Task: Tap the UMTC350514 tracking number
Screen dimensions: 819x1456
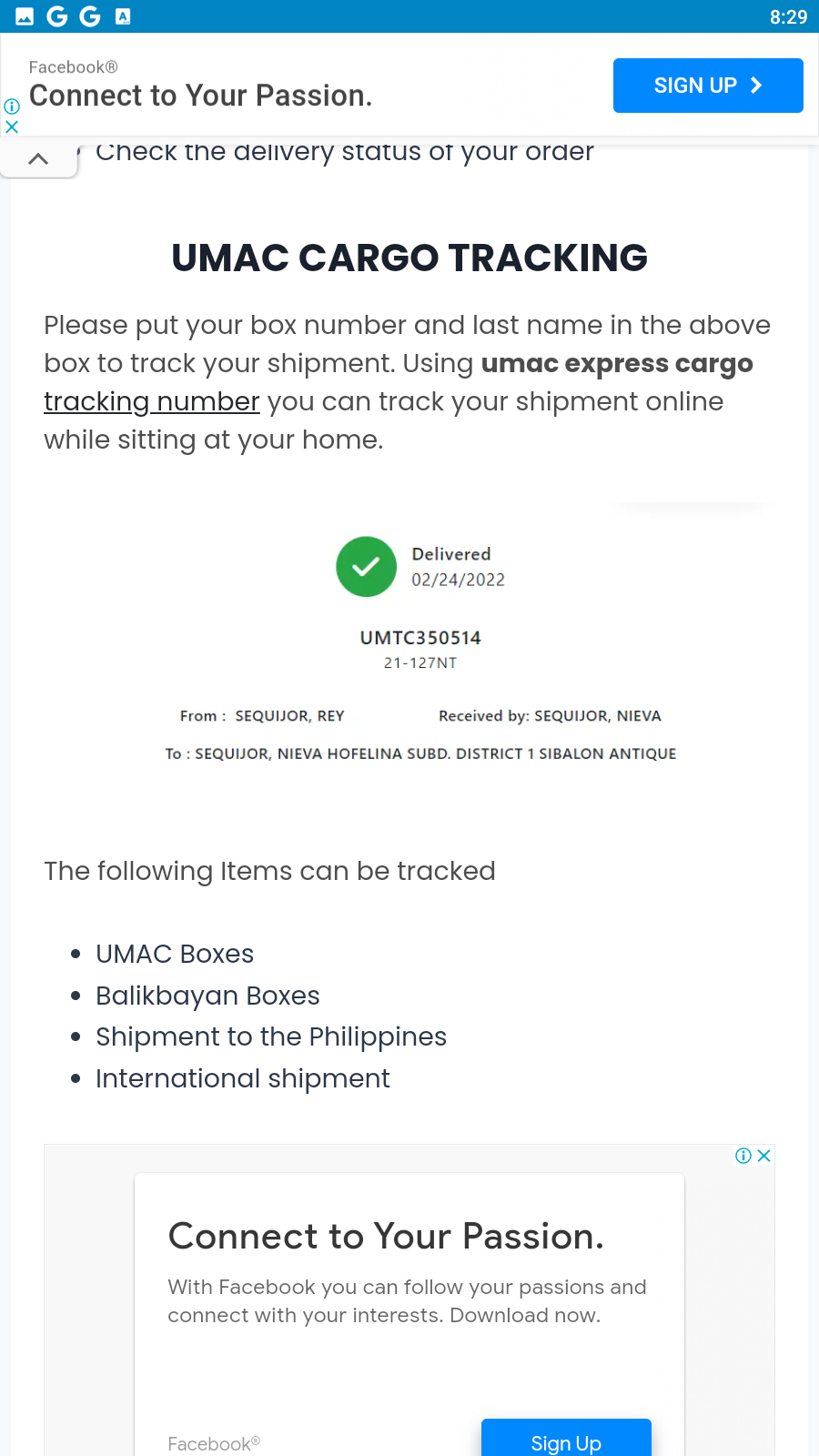Action: [420, 638]
